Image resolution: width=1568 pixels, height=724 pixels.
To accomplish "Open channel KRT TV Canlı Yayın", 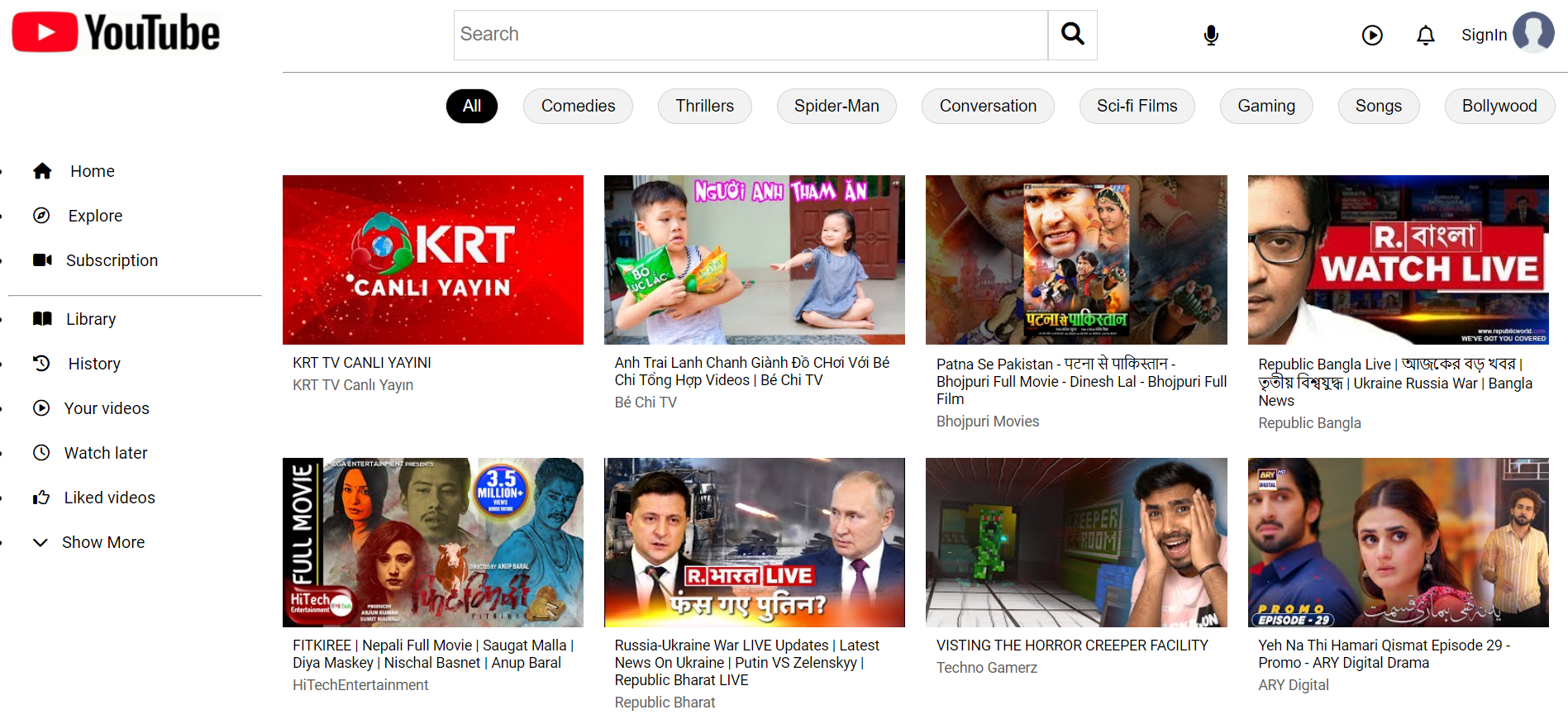I will 353,385.
